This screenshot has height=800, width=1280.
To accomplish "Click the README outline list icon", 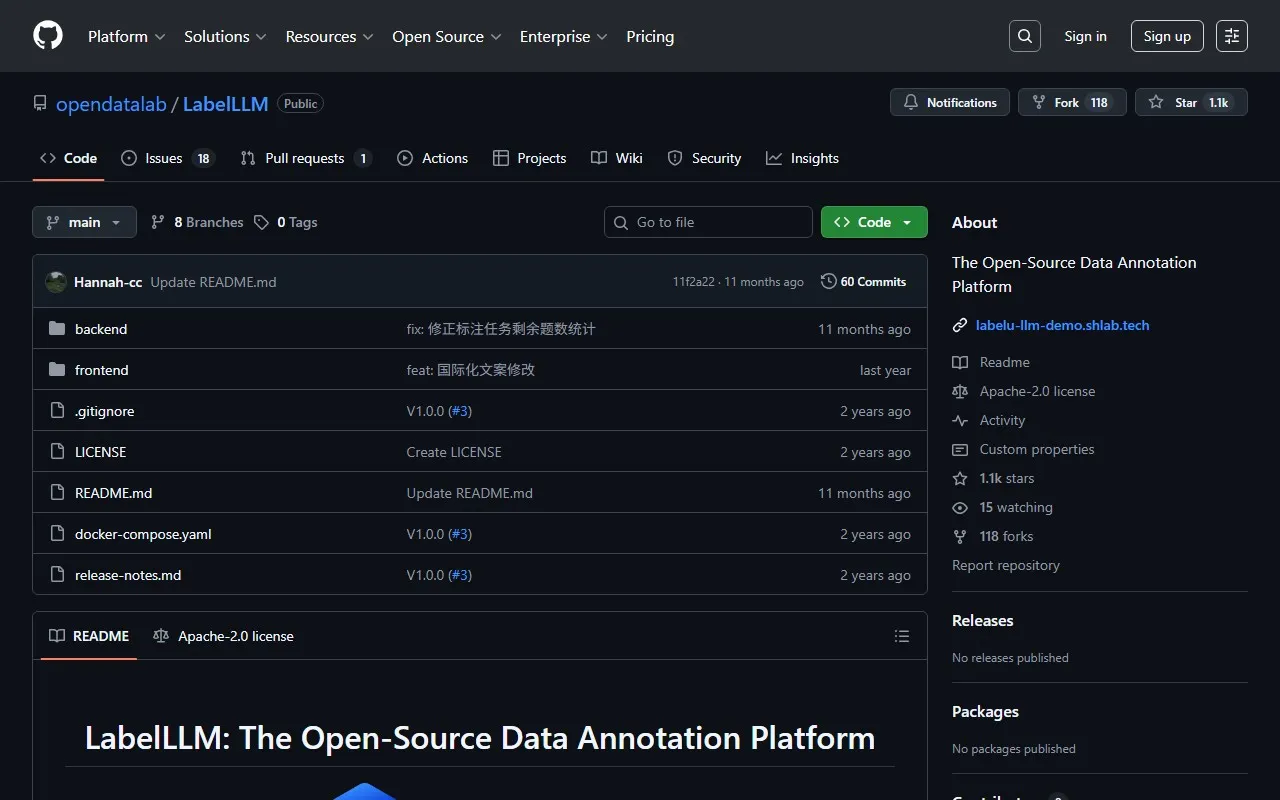I will click(902, 636).
